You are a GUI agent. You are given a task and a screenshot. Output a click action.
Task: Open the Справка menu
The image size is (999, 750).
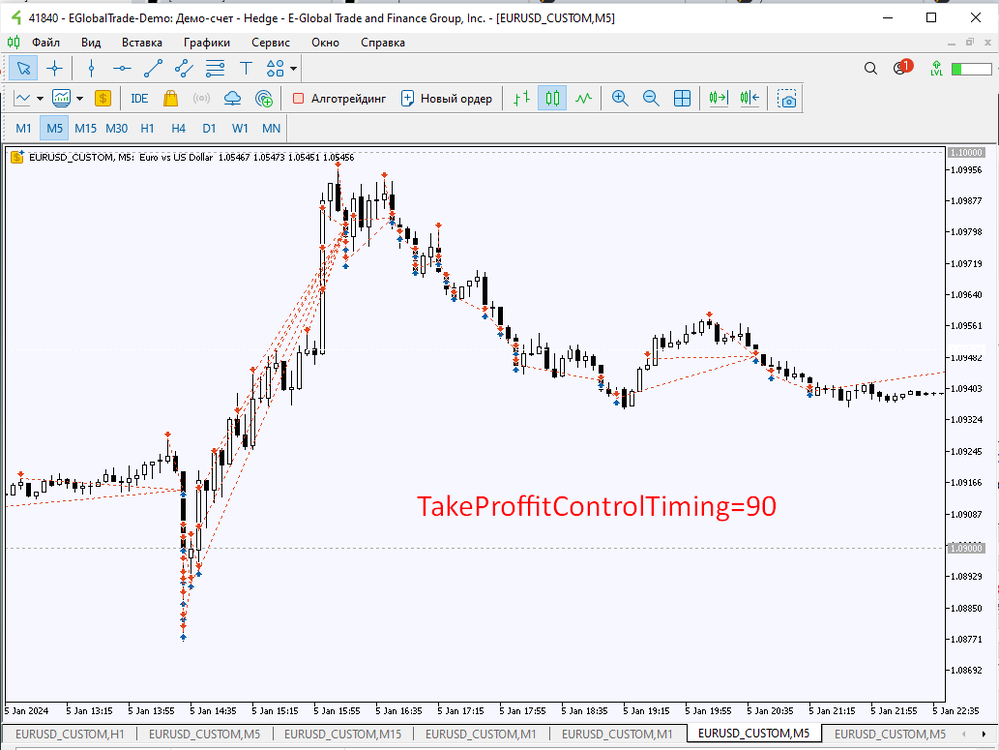383,43
